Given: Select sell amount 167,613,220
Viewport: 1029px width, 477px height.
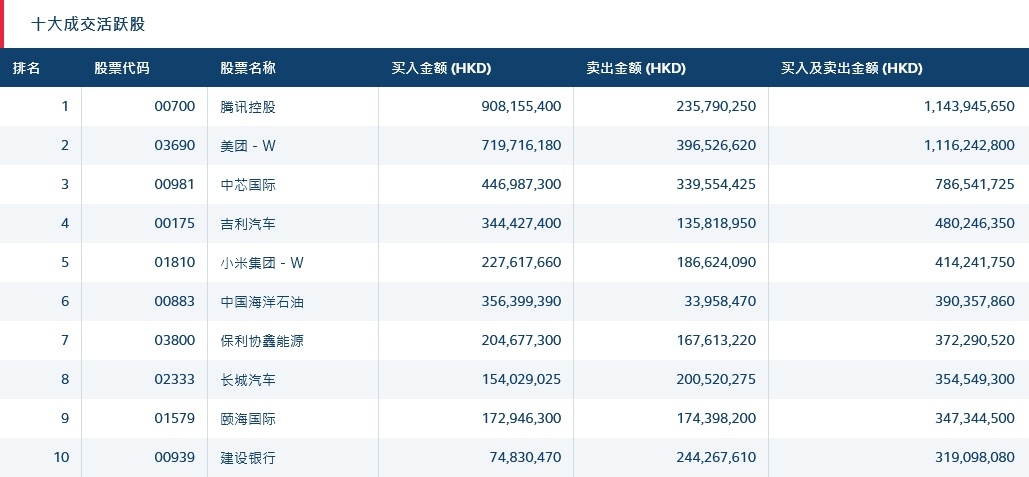Looking at the screenshot, I should (x=716, y=341).
